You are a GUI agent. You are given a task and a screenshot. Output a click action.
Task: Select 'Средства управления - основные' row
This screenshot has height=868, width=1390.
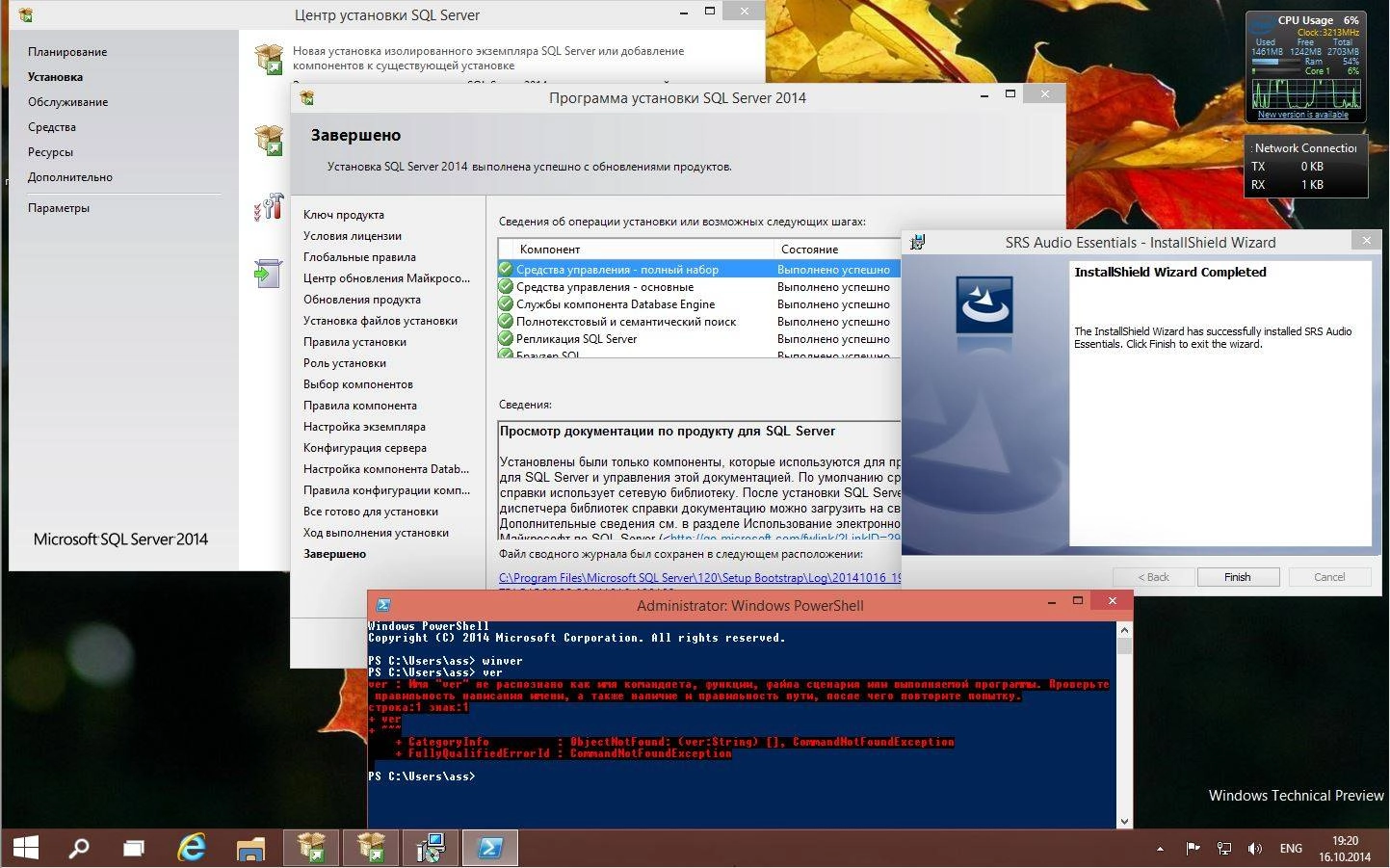pos(698,287)
